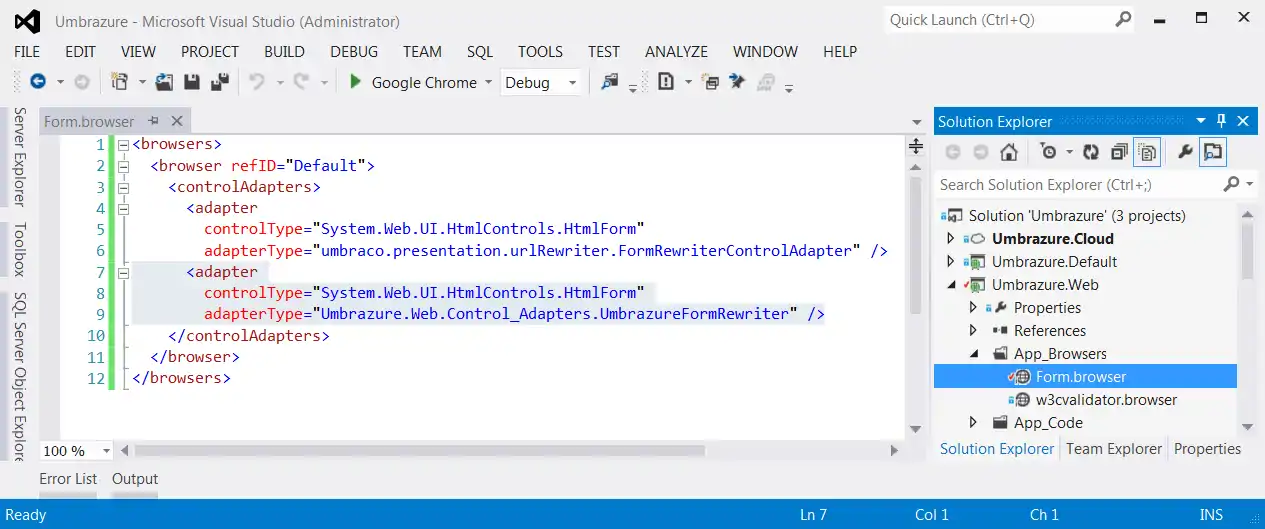Click Solution Explorer Home icon
1265x529 pixels.
[1008, 152]
